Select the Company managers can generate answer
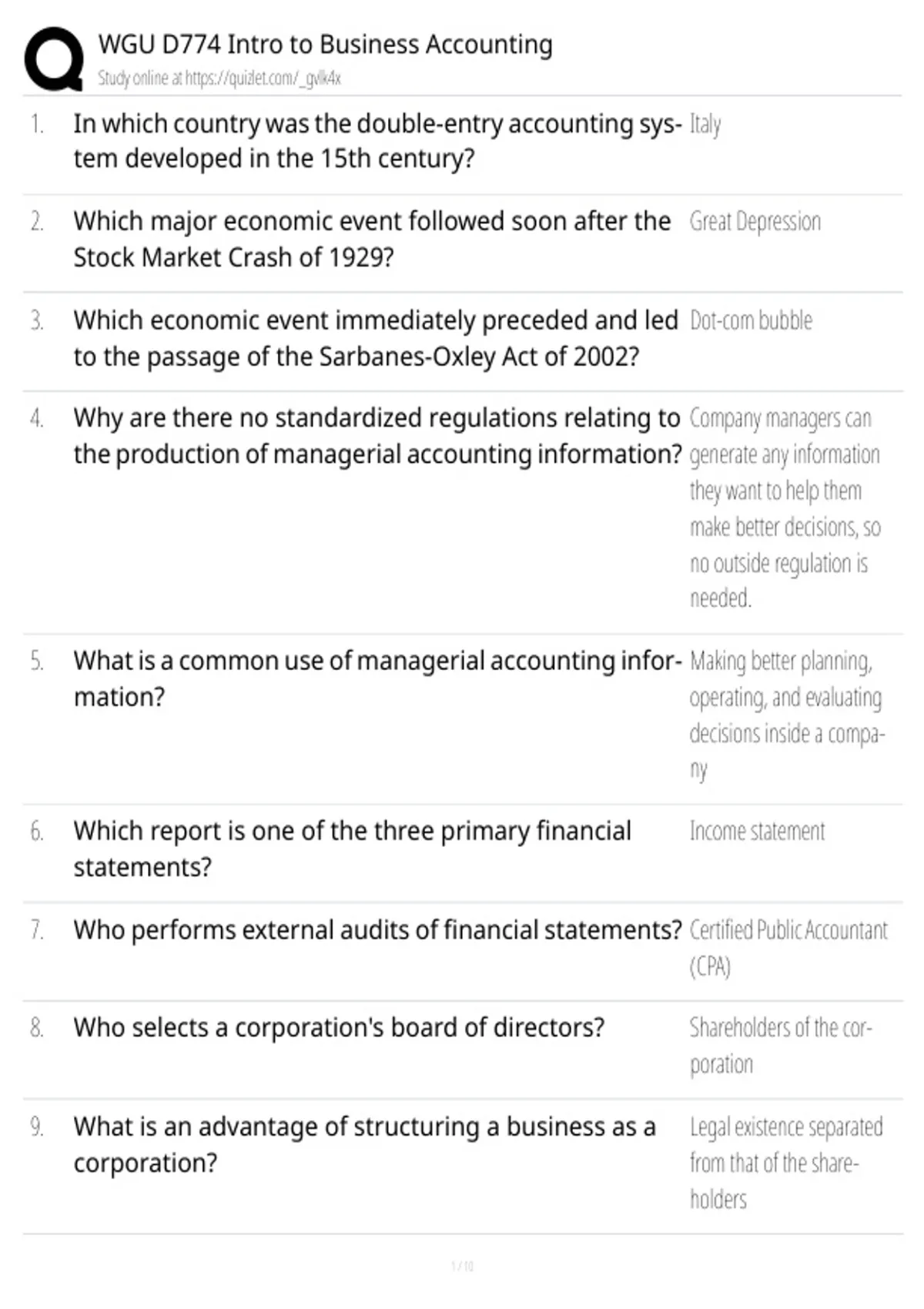Viewport: 924px width, 1309px height. click(x=785, y=508)
